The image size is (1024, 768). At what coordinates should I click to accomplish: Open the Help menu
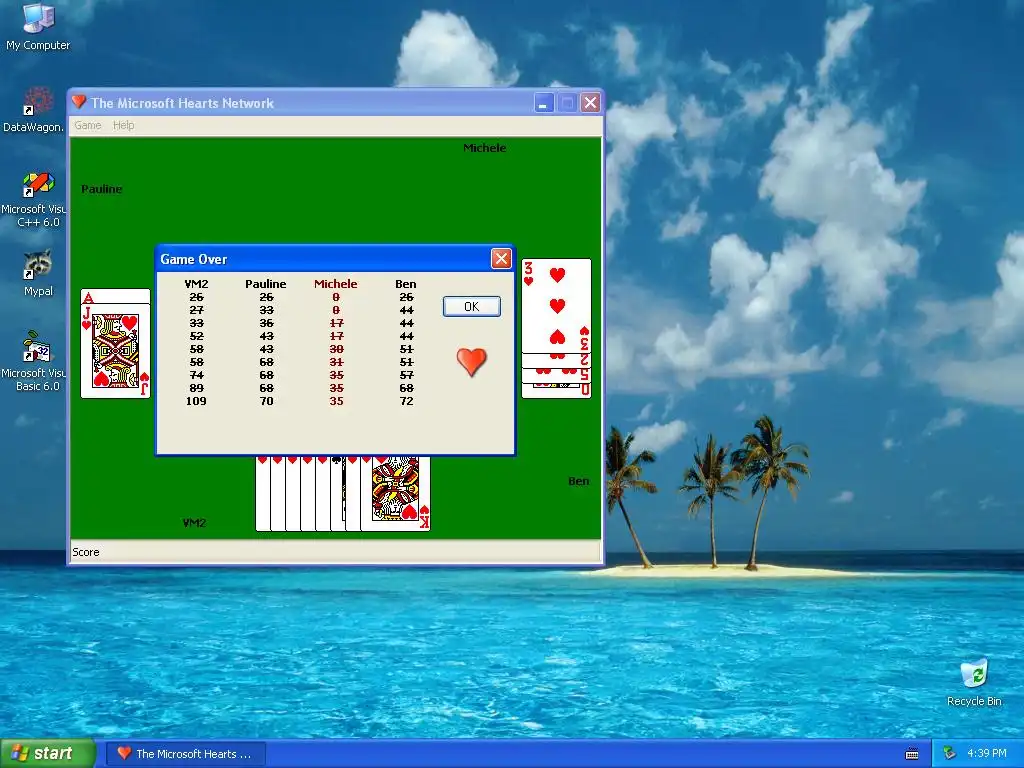123,125
